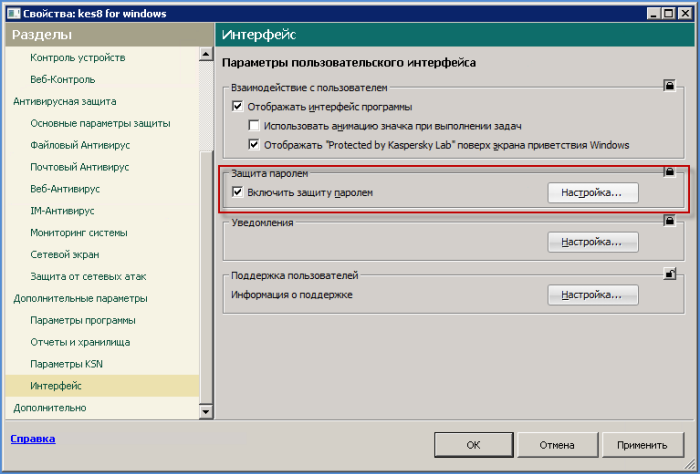Disable Включить защиту паролем checkbox
700x474 pixels.
(238, 192)
